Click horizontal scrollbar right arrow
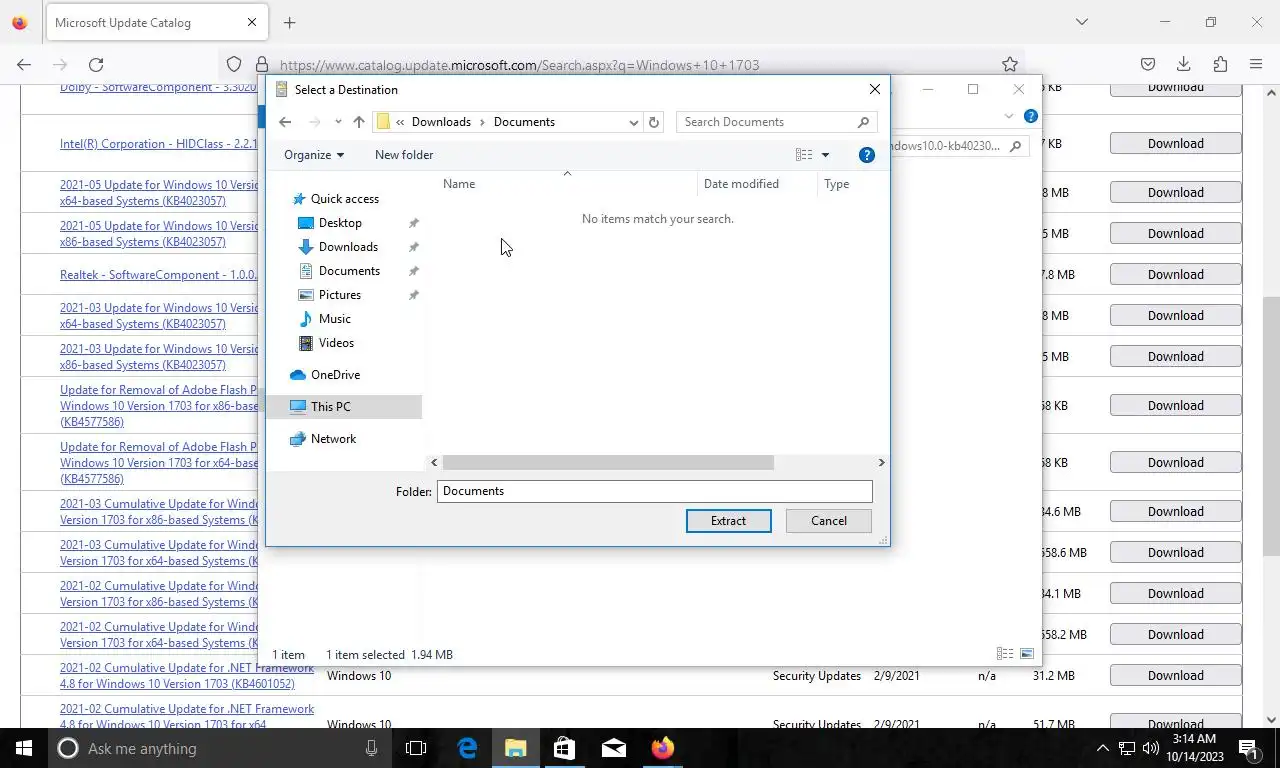Viewport: 1280px width, 768px height. pyautogui.click(x=881, y=463)
